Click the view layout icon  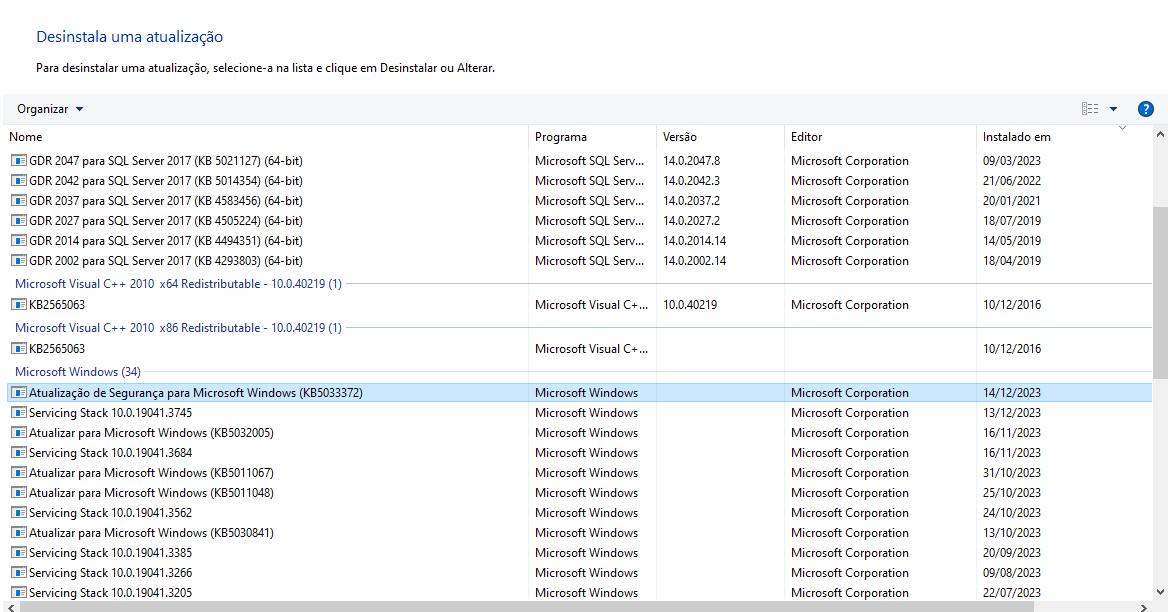coord(1090,109)
